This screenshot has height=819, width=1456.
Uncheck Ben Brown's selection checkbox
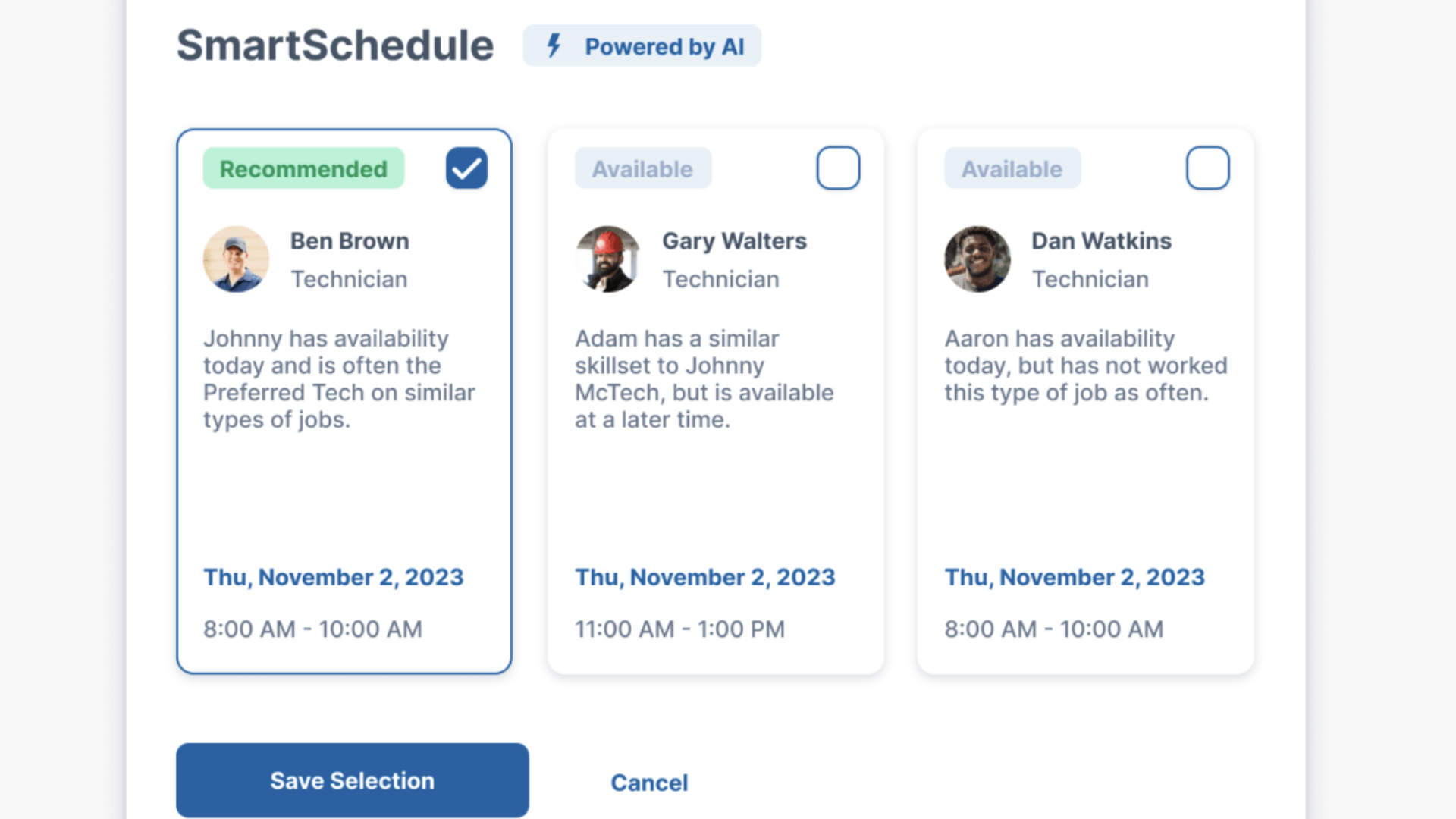point(466,168)
